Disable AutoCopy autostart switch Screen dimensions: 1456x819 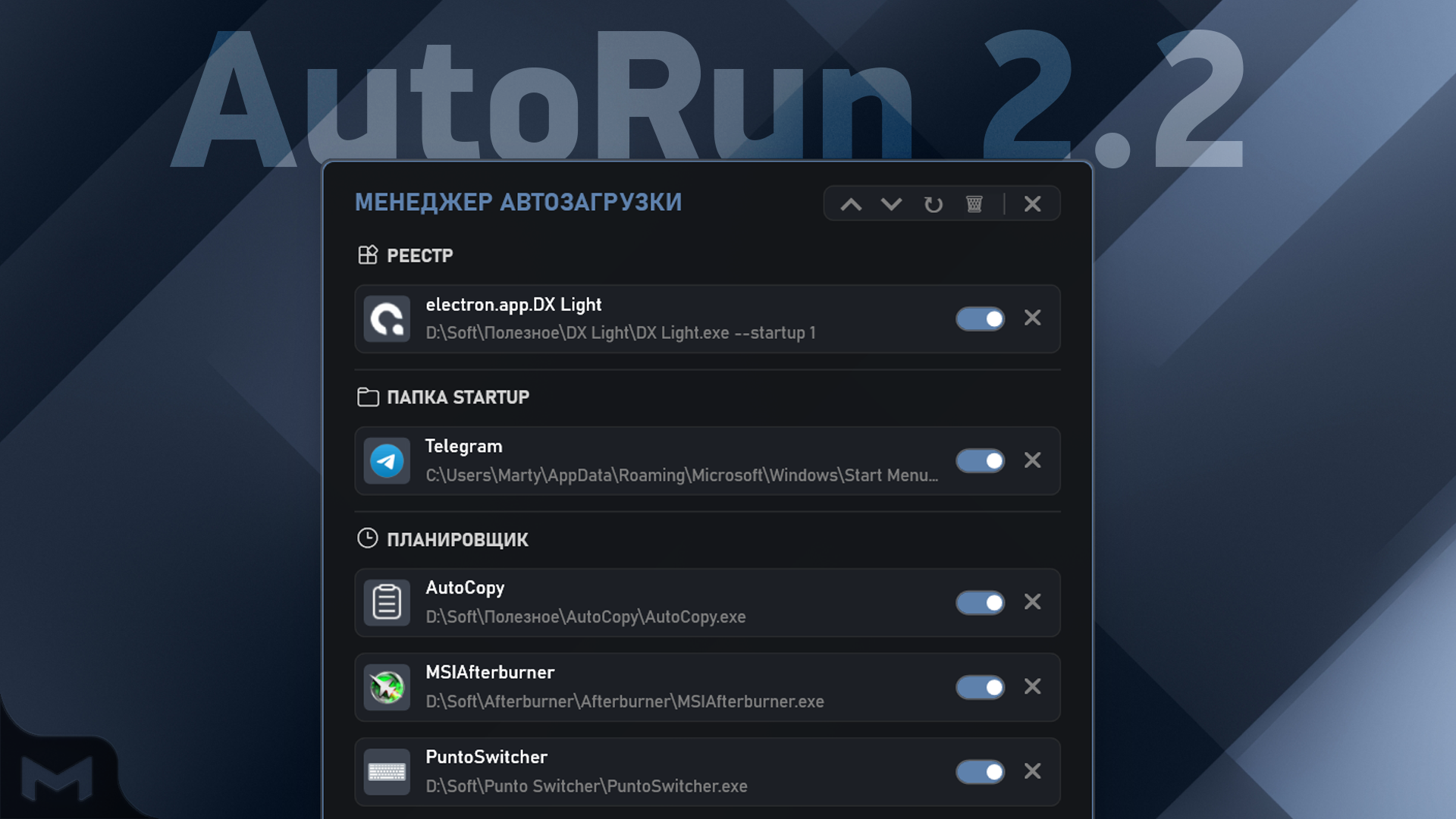[981, 603]
